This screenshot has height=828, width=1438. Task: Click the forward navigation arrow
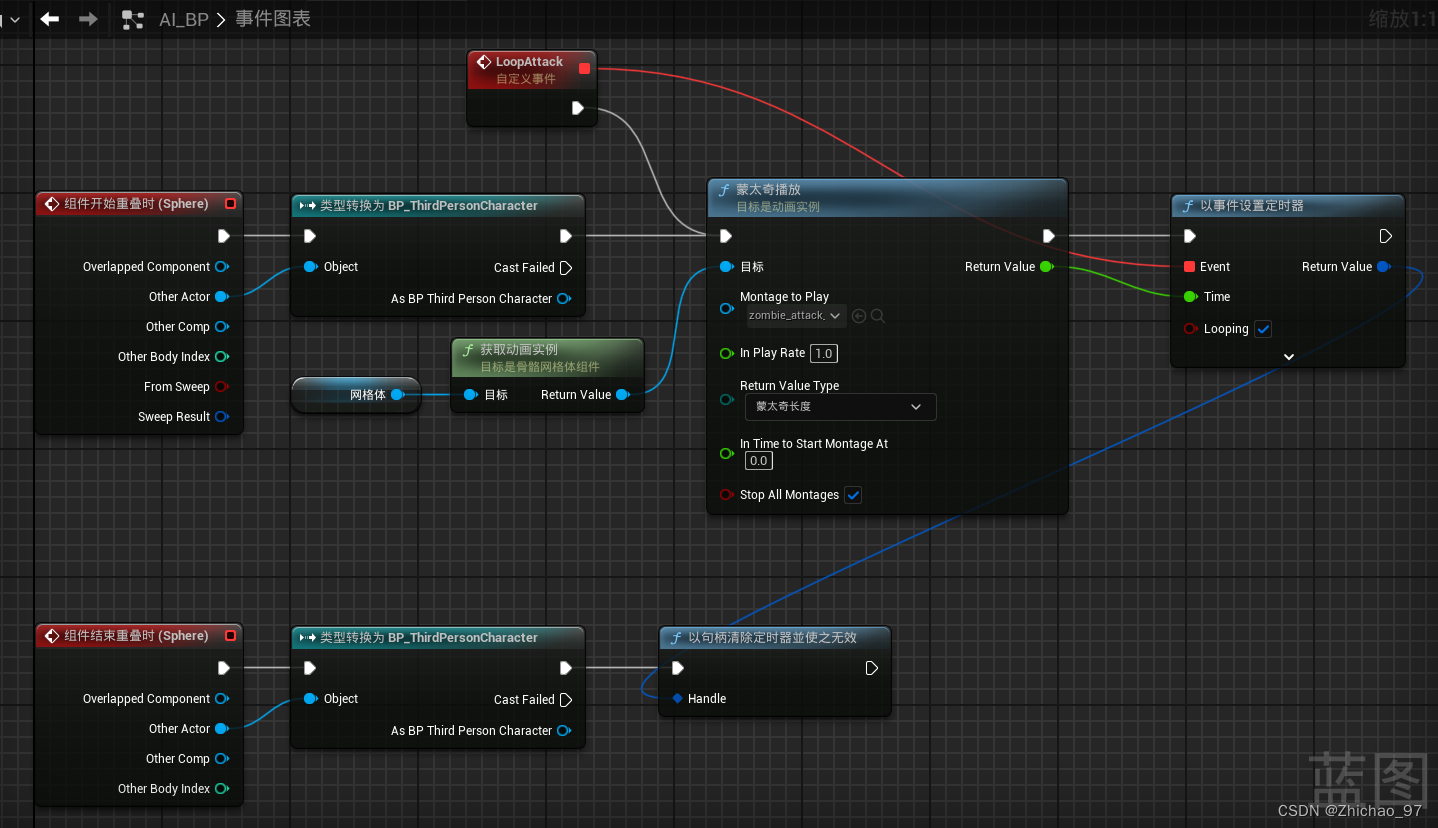pos(88,19)
